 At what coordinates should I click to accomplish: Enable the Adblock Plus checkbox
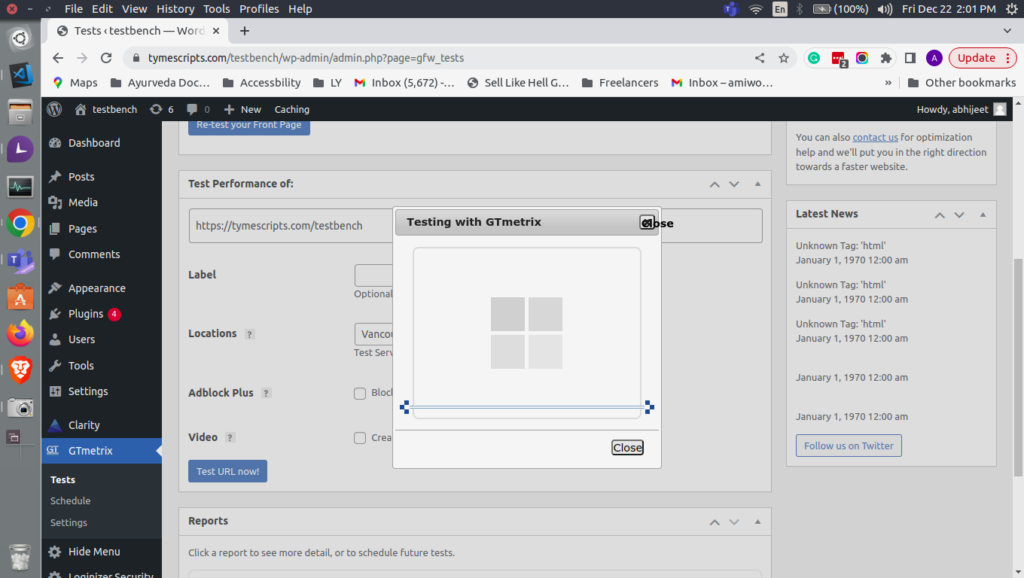(360, 393)
